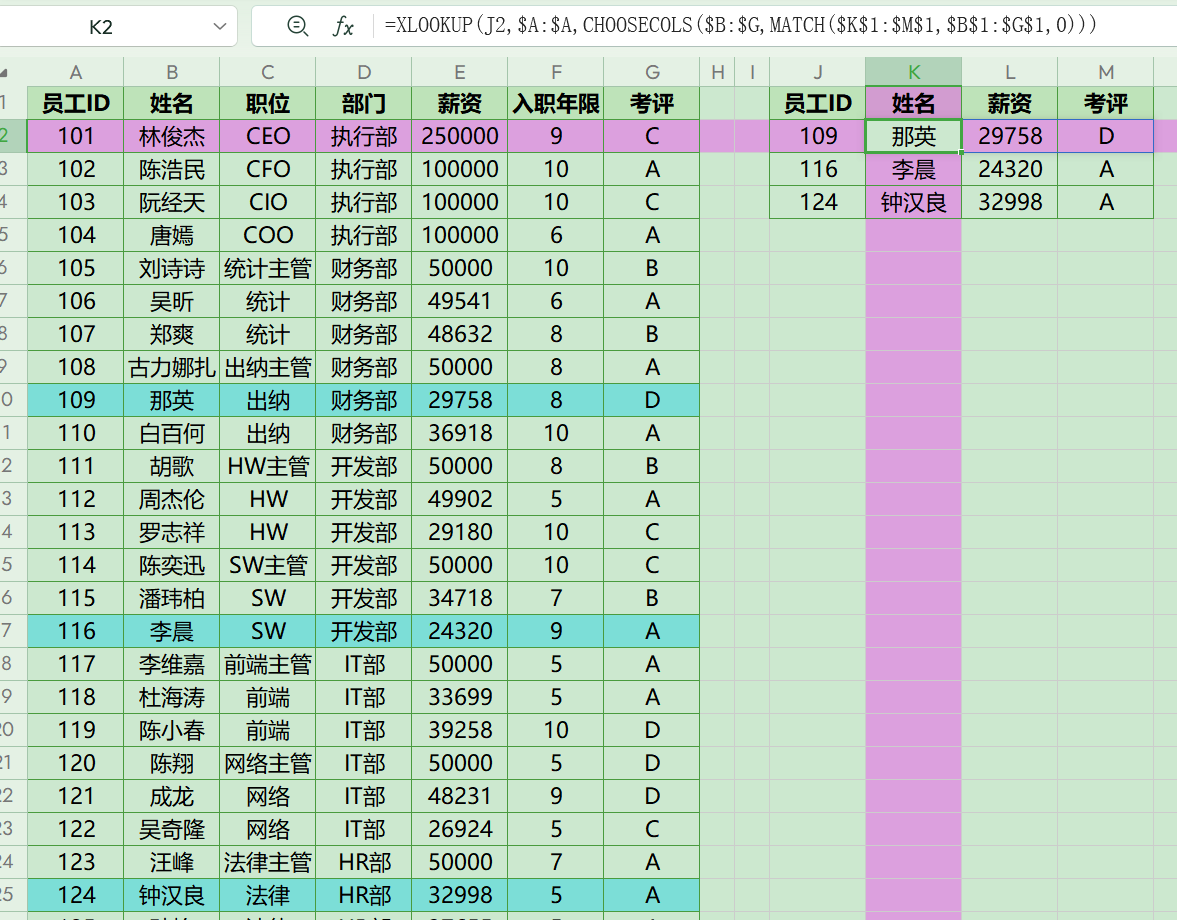Select lookup ID 116 in column J
The image size is (1177, 920).
[x=817, y=169]
